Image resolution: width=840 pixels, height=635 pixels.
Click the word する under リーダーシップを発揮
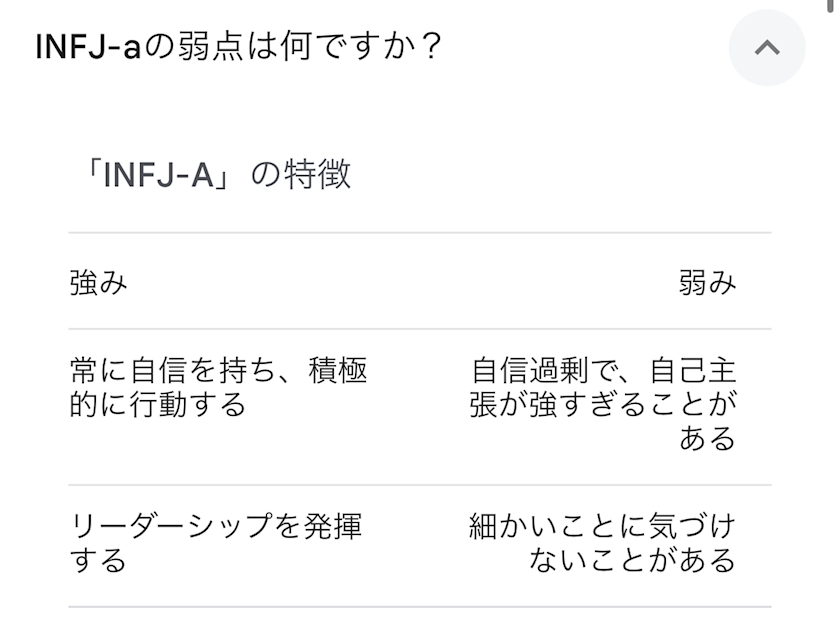pos(98,560)
